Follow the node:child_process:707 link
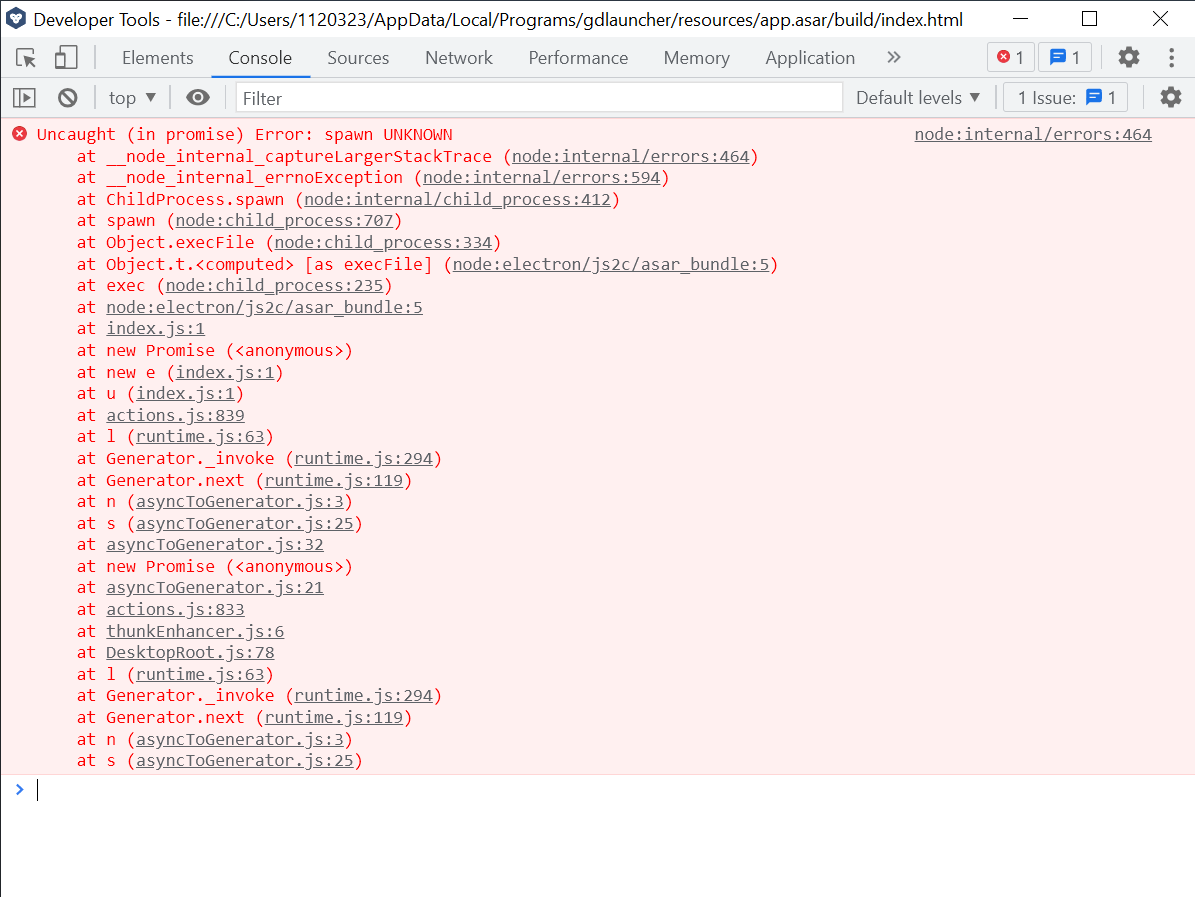The image size is (1195, 897). (x=284, y=221)
